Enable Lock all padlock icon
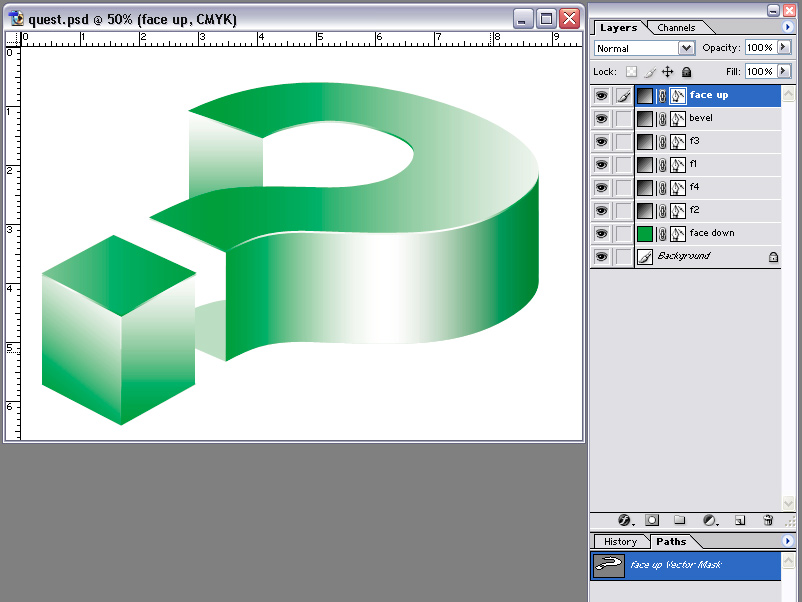 coord(686,72)
